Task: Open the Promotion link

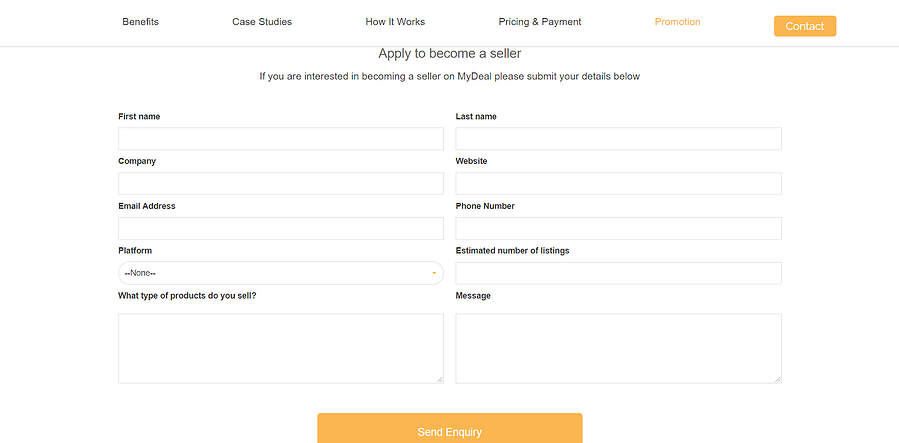Action: 677,22
